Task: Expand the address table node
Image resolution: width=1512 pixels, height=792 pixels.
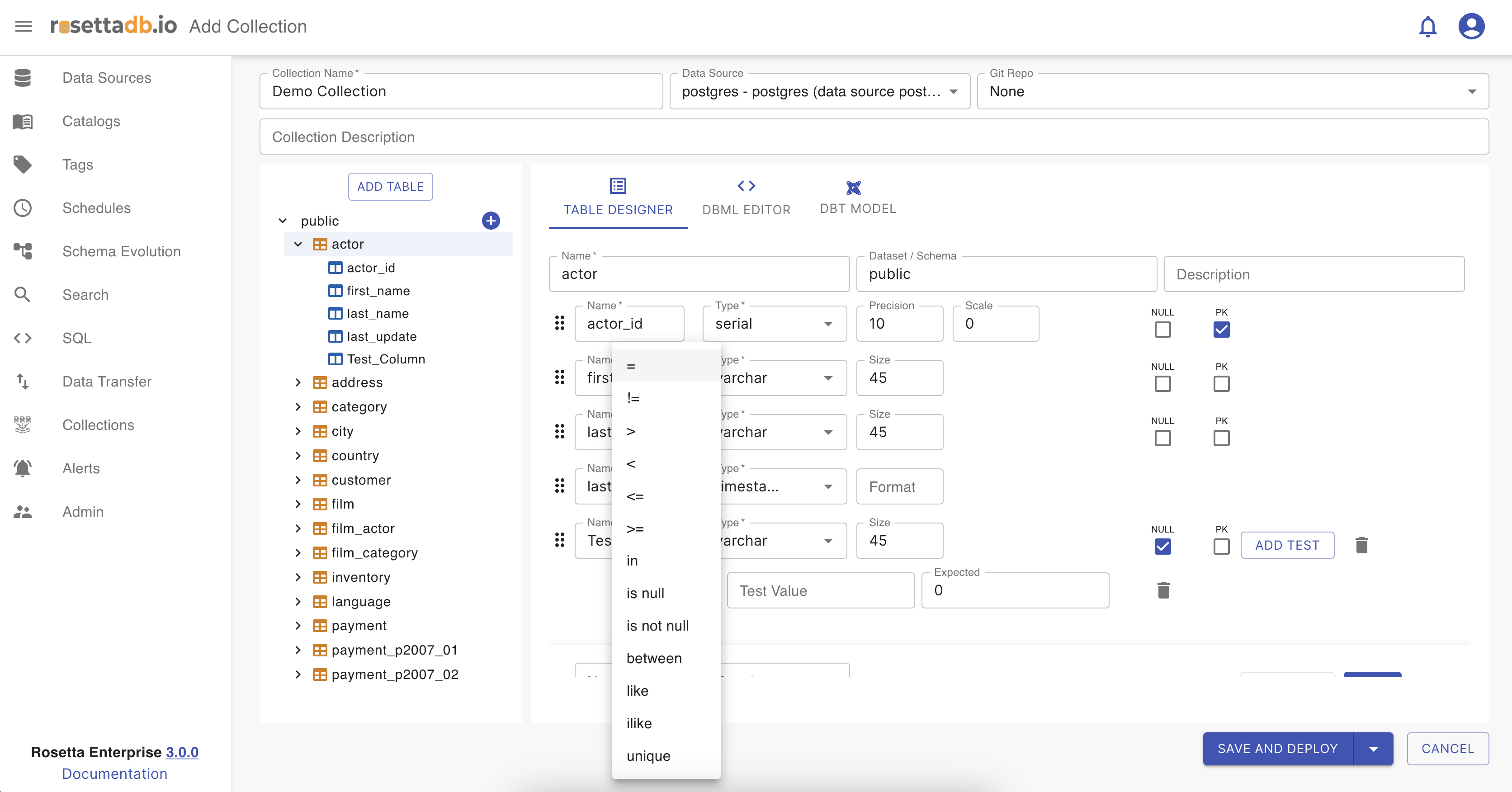Action: point(298,382)
